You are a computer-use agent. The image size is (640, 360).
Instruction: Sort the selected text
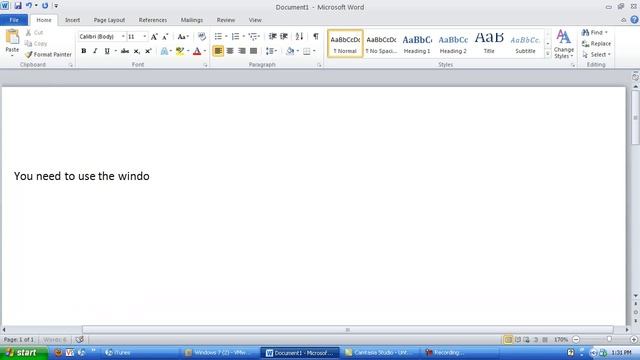coord(299,36)
